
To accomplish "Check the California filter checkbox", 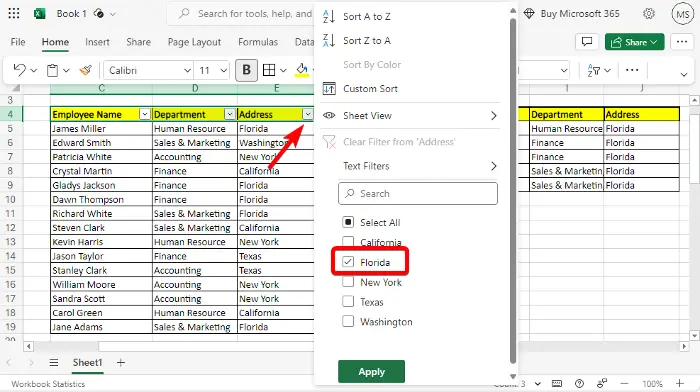I will coord(348,242).
